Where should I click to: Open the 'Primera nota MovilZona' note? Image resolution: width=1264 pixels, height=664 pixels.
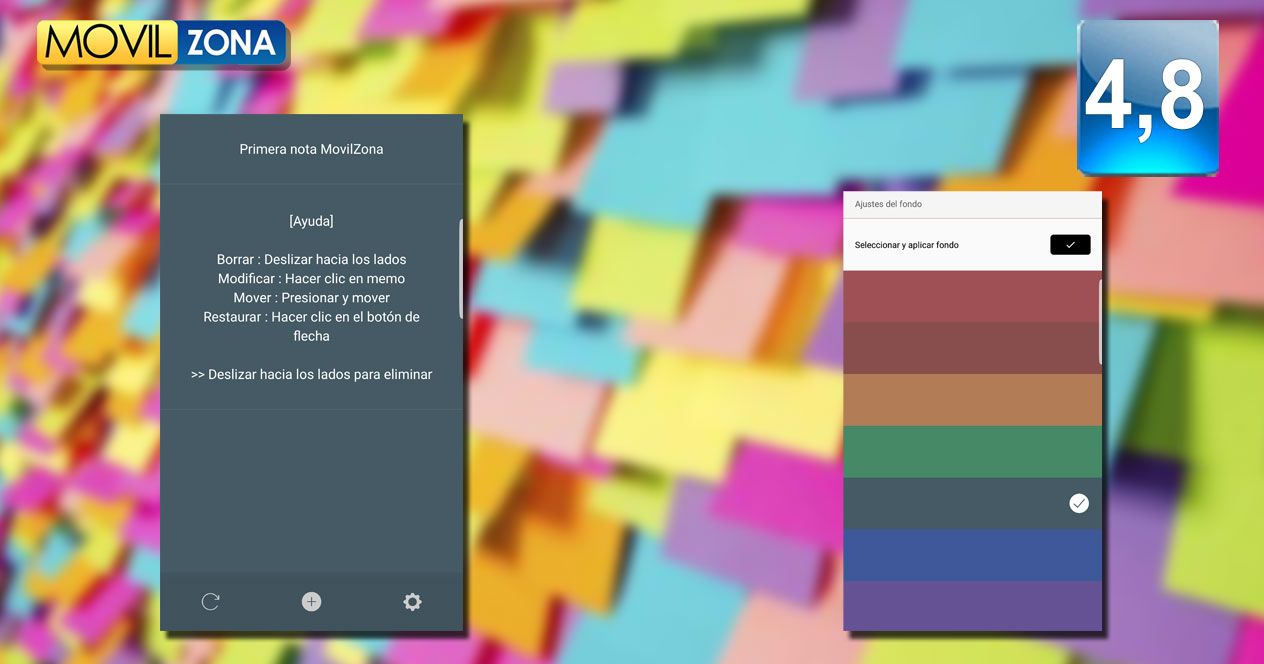pos(311,149)
